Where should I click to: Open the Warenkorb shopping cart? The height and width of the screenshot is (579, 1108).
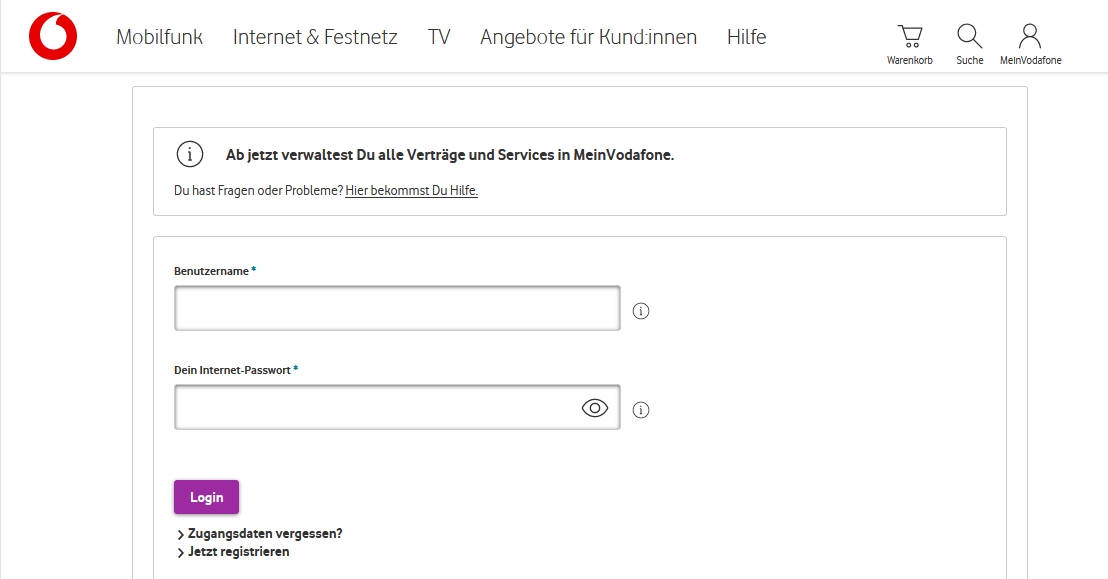(x=909, y=35)
